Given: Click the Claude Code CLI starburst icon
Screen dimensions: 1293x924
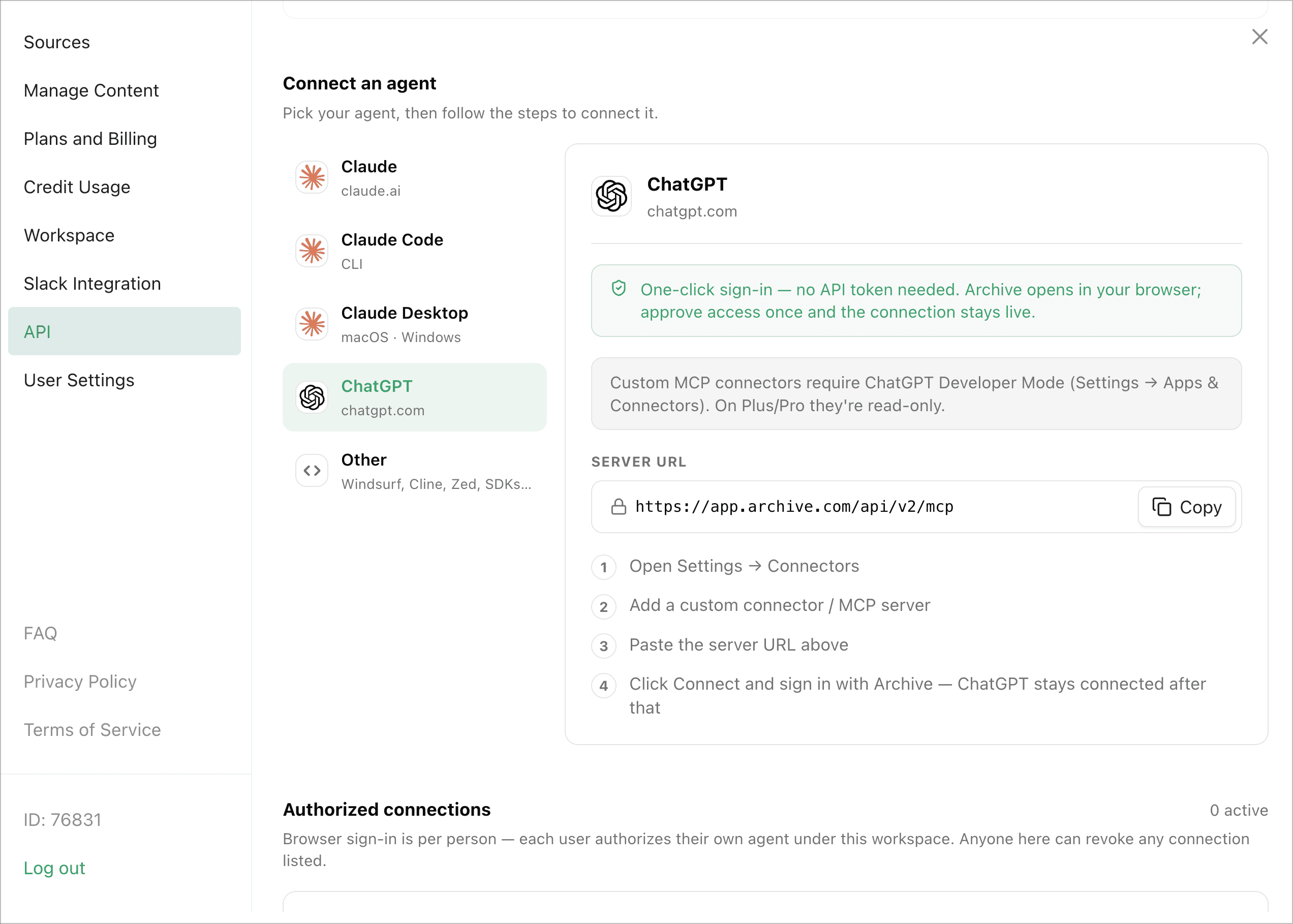Looking at the screenshot, I should pyautogui.click(x=312, y=251).
